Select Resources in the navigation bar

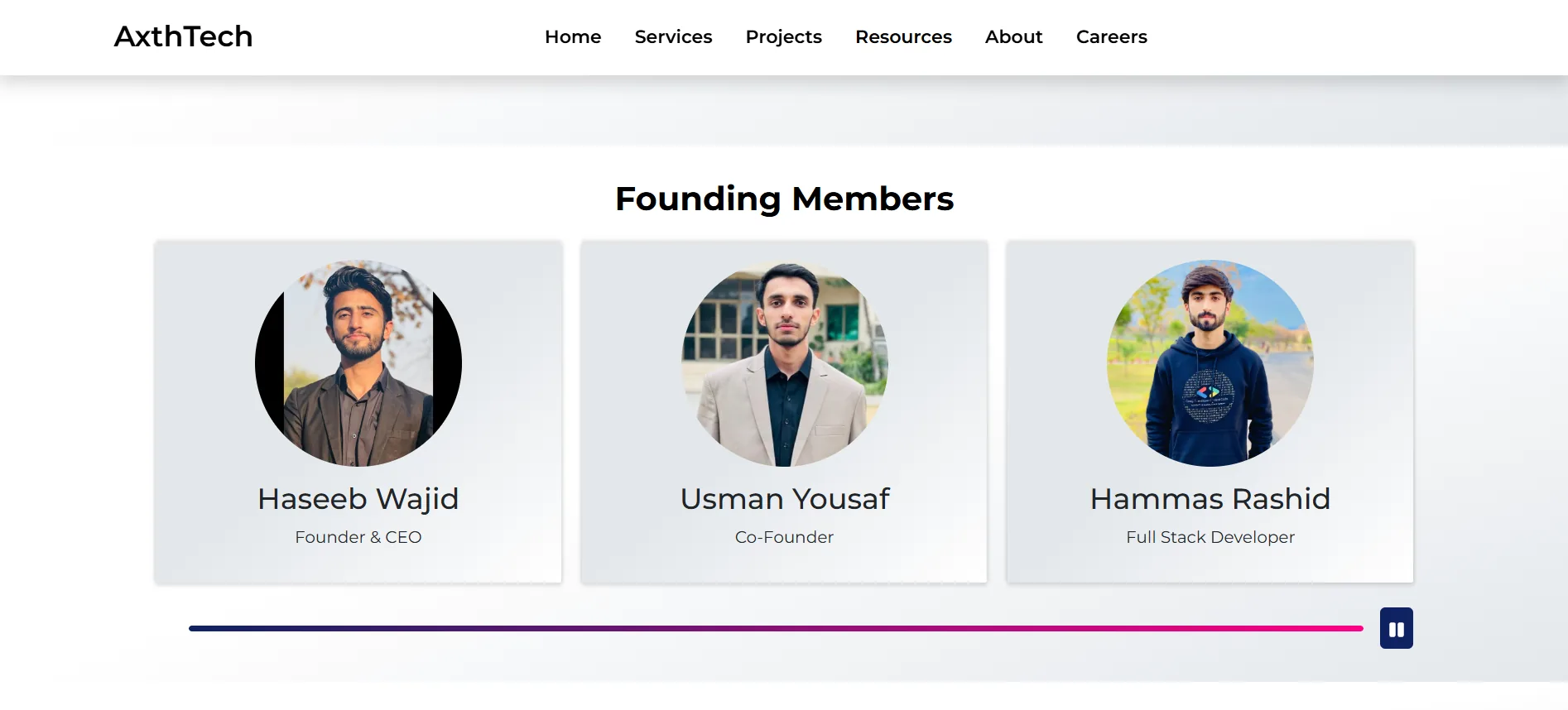point(903,37)
